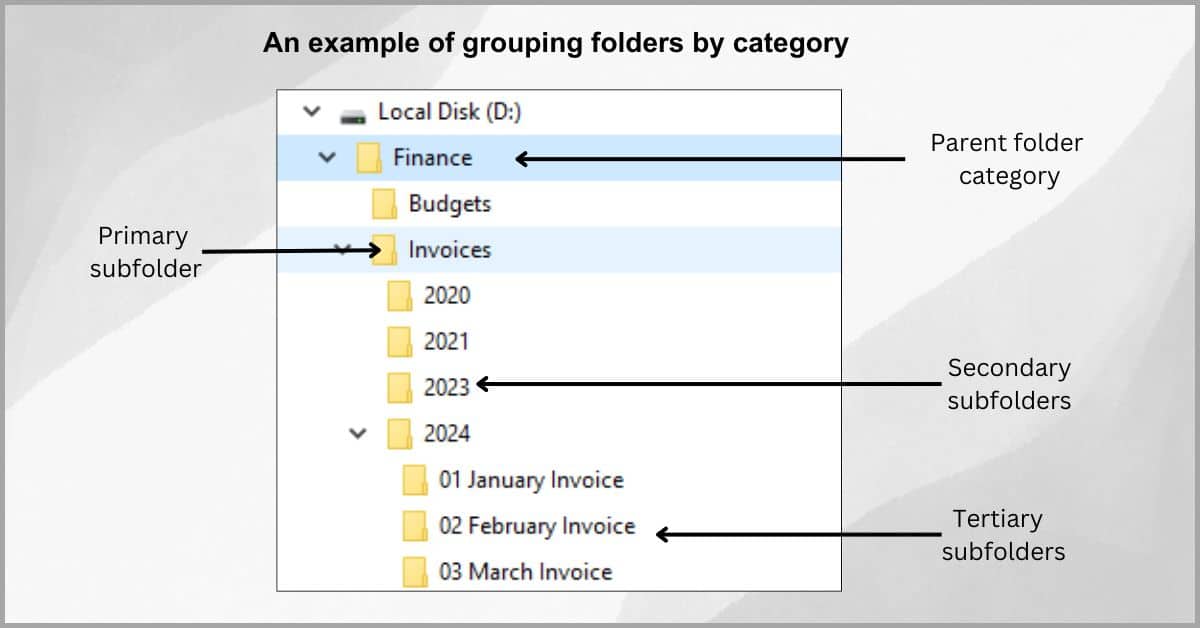Image resolution: width=1200 pixels, height=628 pixels.
Task: Click the 2023 folder icon
Action: point(402,387)
